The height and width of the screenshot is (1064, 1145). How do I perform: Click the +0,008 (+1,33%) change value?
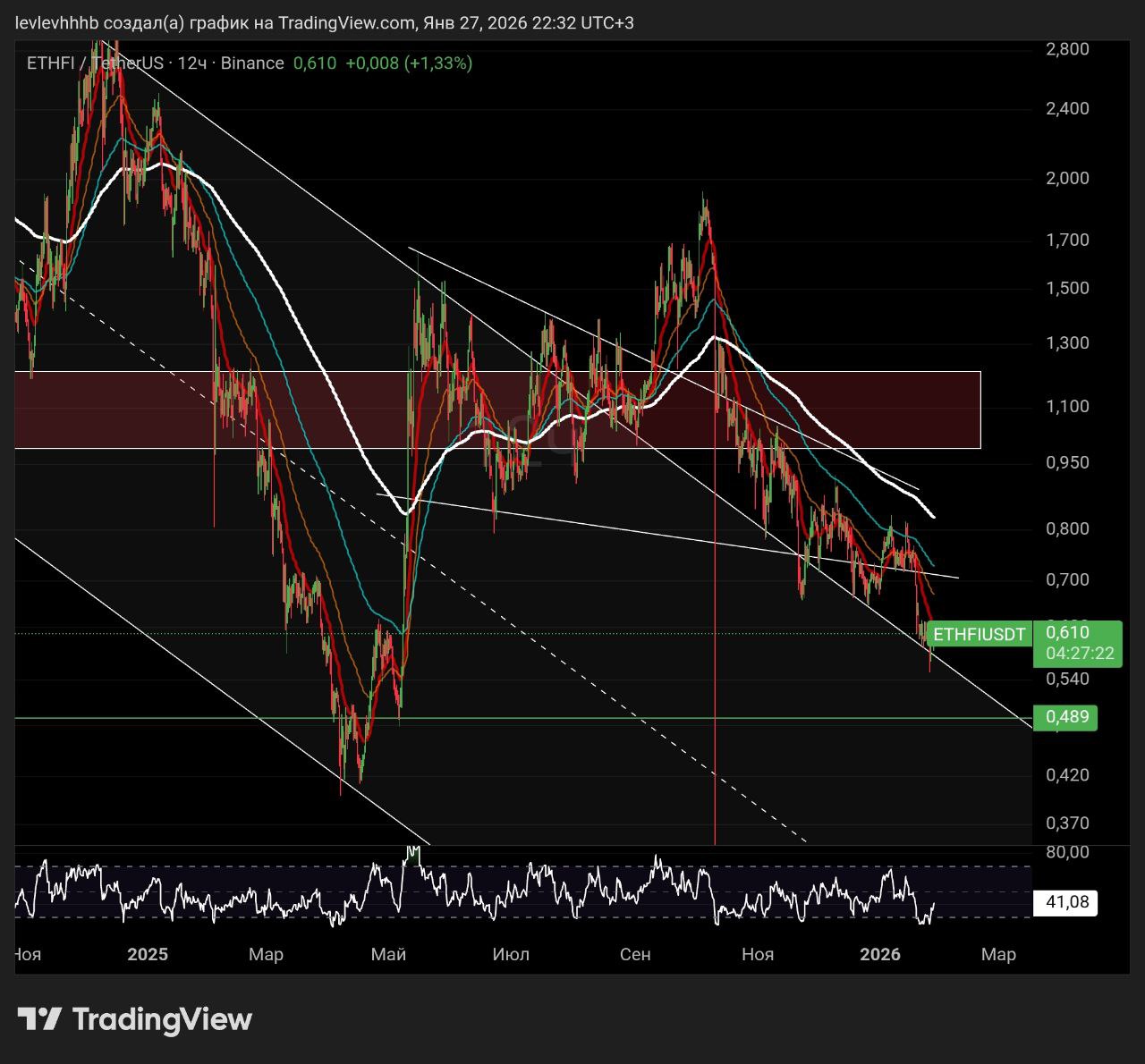pos(409,63)
